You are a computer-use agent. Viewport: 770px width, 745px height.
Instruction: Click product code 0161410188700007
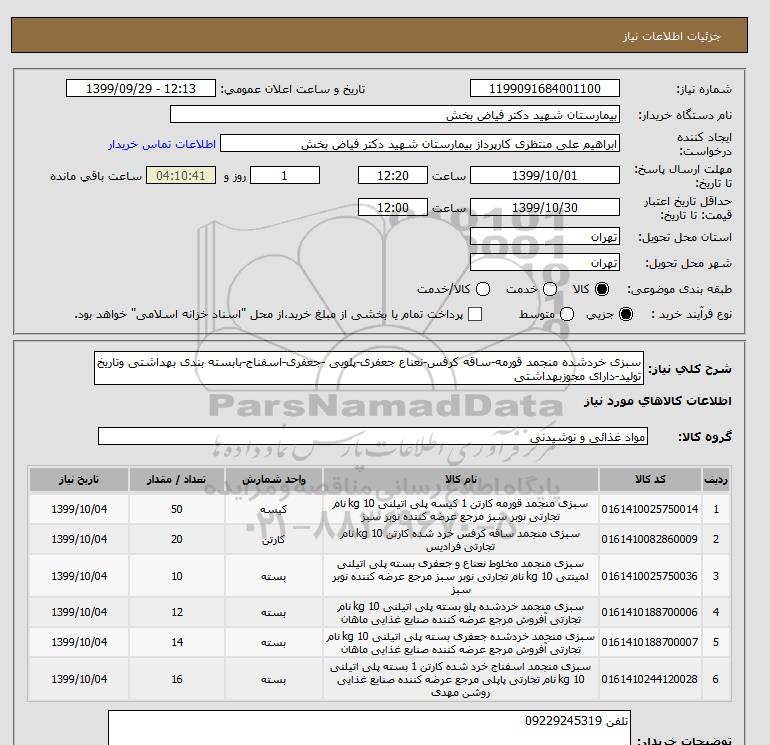tap(649, 642)
